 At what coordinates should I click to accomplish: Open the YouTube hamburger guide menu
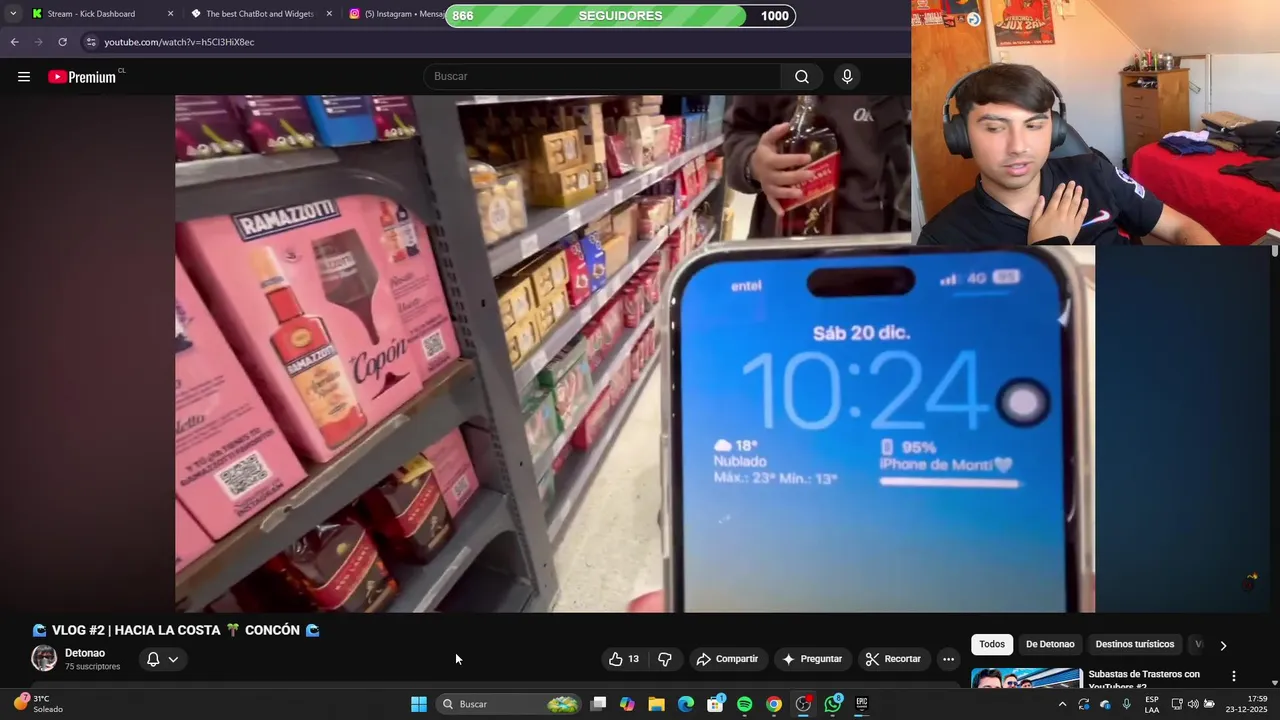pyautogui.click(x=24, y=77)
